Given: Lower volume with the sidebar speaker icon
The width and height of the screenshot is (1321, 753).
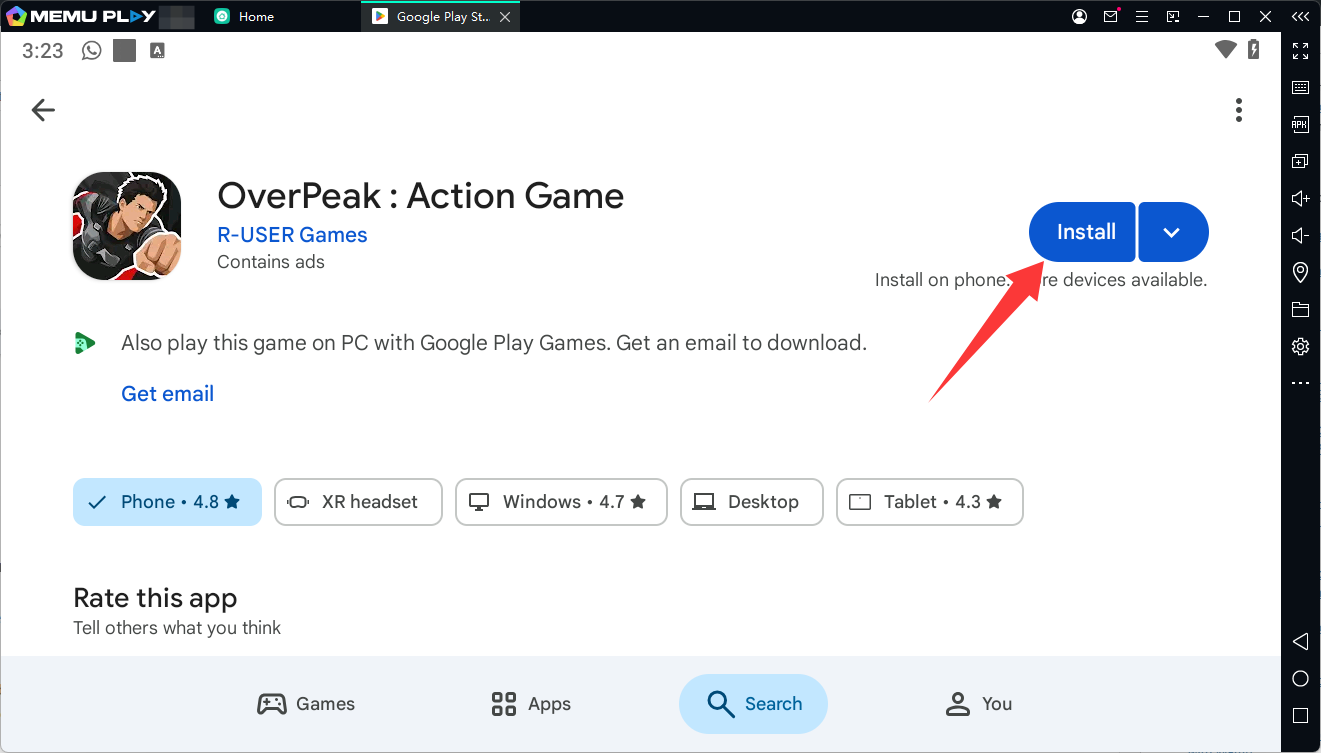Looking at the screenshot, I should [1301, 235].
